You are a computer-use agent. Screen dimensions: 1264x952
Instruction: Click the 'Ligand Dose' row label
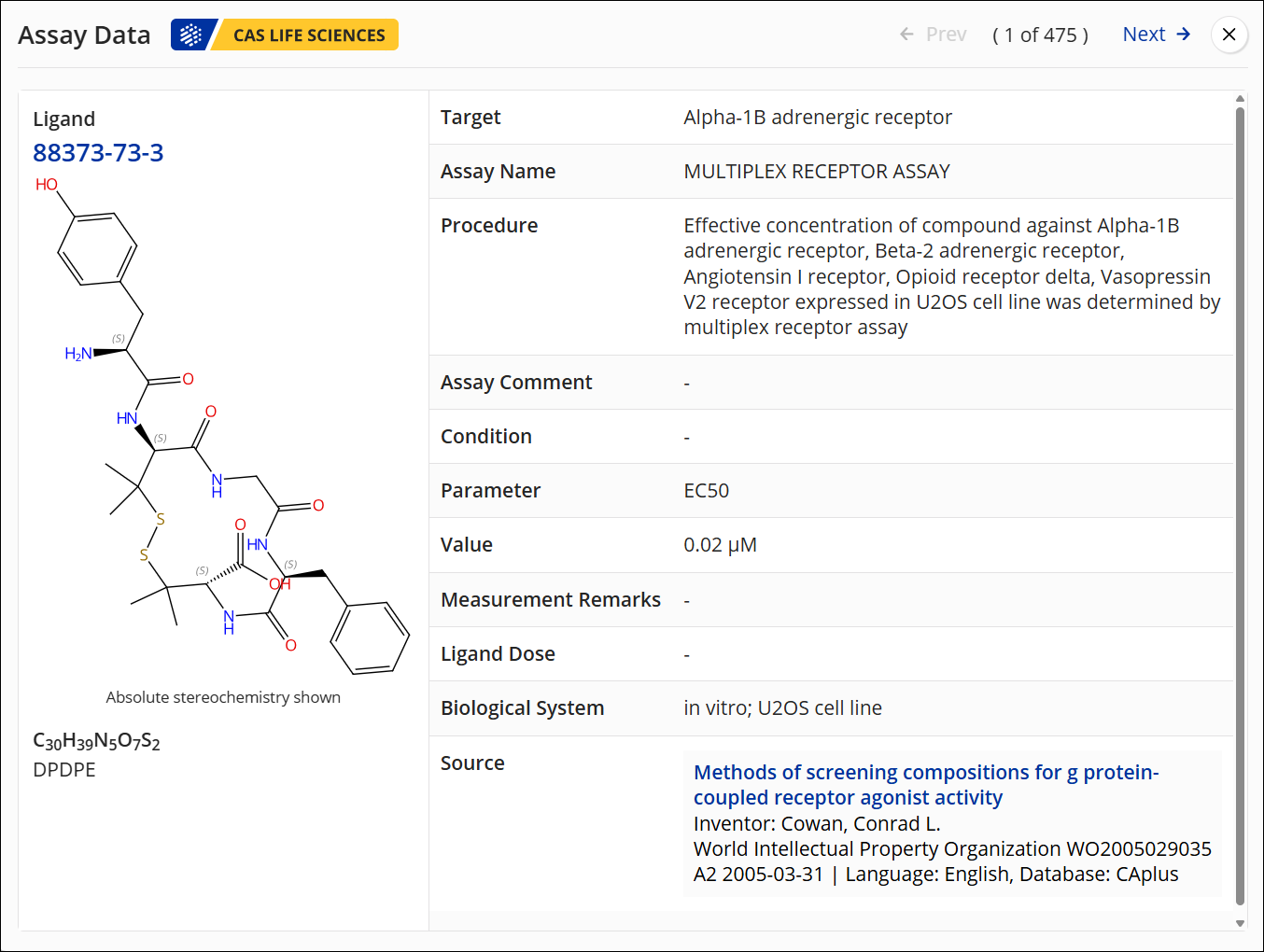(x=498, y=654)
